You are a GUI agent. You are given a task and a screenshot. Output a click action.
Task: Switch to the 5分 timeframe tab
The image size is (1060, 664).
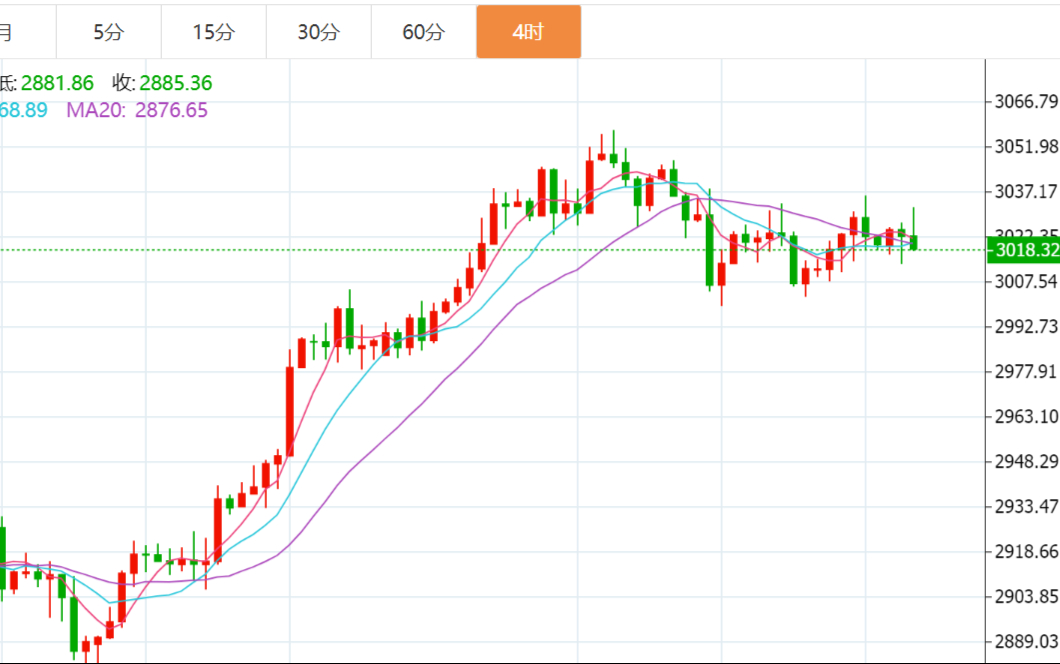coord(109,32)
